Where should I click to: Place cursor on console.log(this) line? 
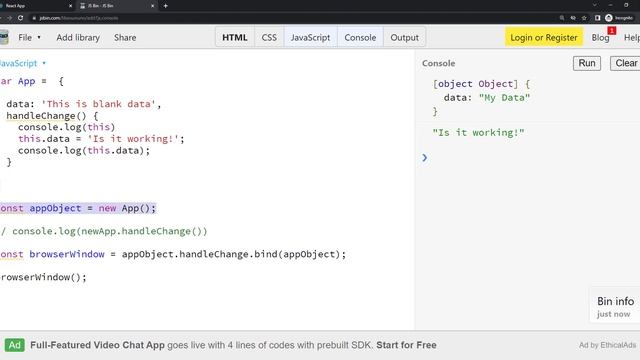pyautogui.click(x=67, y=127)
